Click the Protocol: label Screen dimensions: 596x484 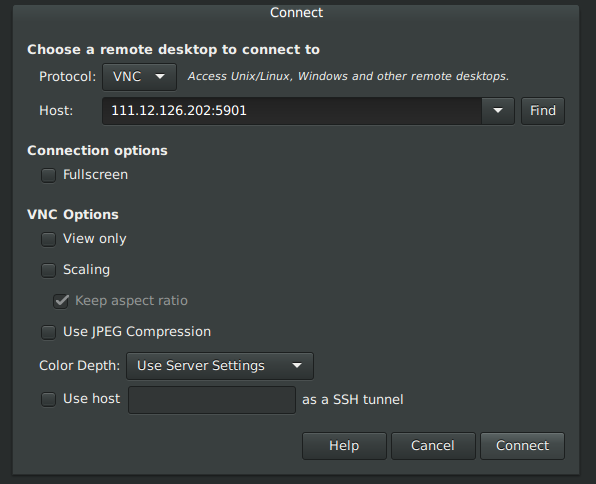pyautogui.click(x=67, y=77)
